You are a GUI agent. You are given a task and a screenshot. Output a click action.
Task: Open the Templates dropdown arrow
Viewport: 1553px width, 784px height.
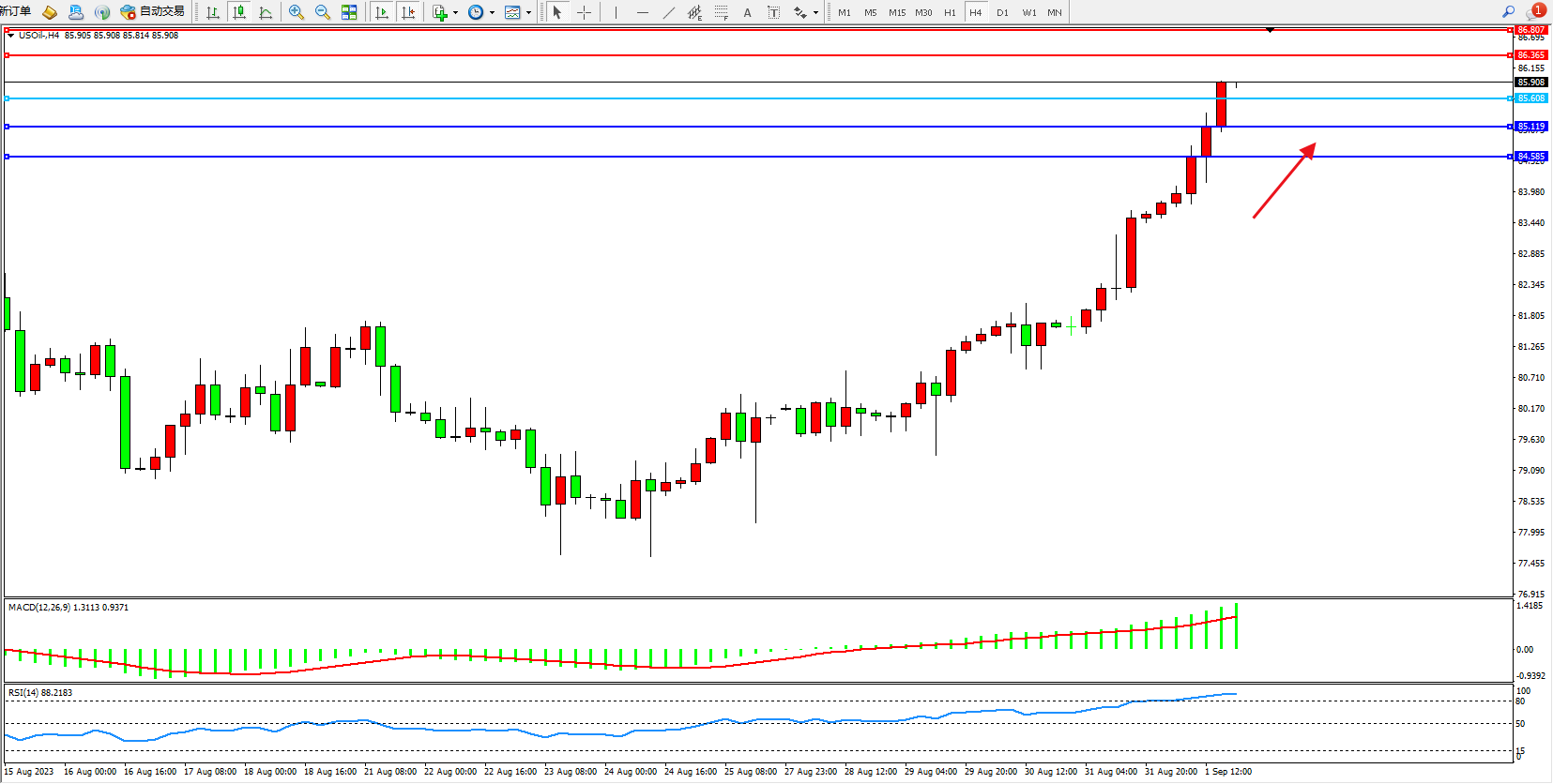pyautogui.click(x=528, y=13)
